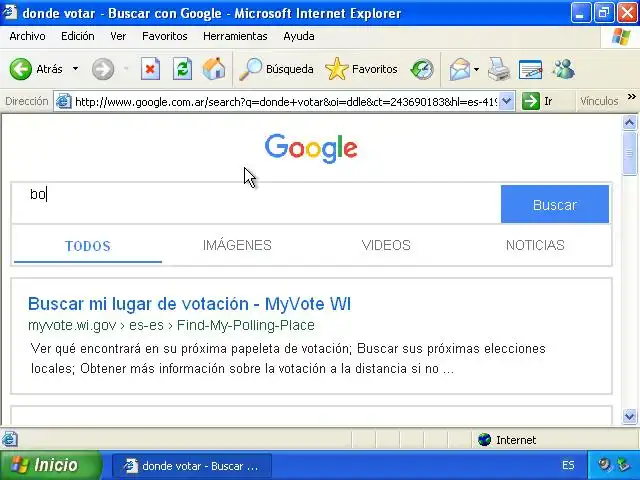Click the vertical scrollbar thumb
The height and width of the screenshot is (480, 640).
coord(629,153)
